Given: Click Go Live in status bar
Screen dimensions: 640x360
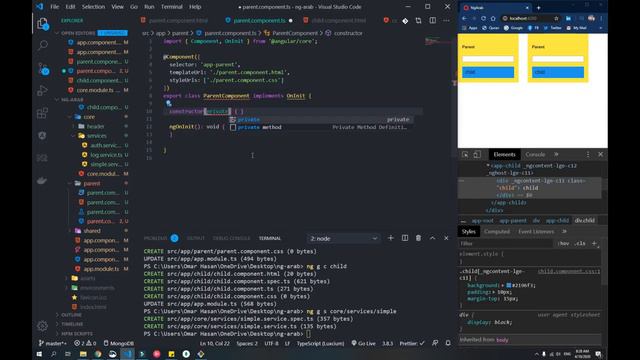Looking at the screenshot, I should click(363, 343).
